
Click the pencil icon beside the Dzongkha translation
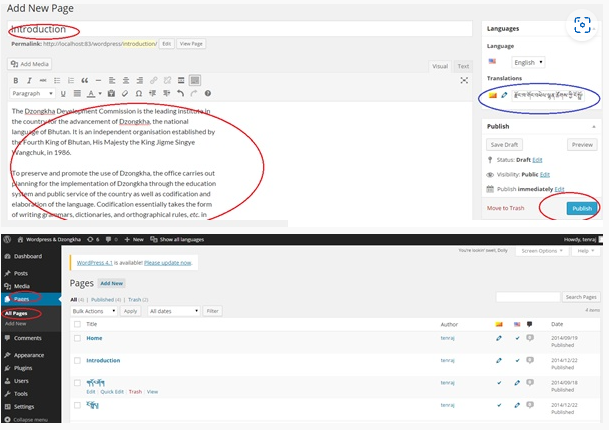[505, 95]
